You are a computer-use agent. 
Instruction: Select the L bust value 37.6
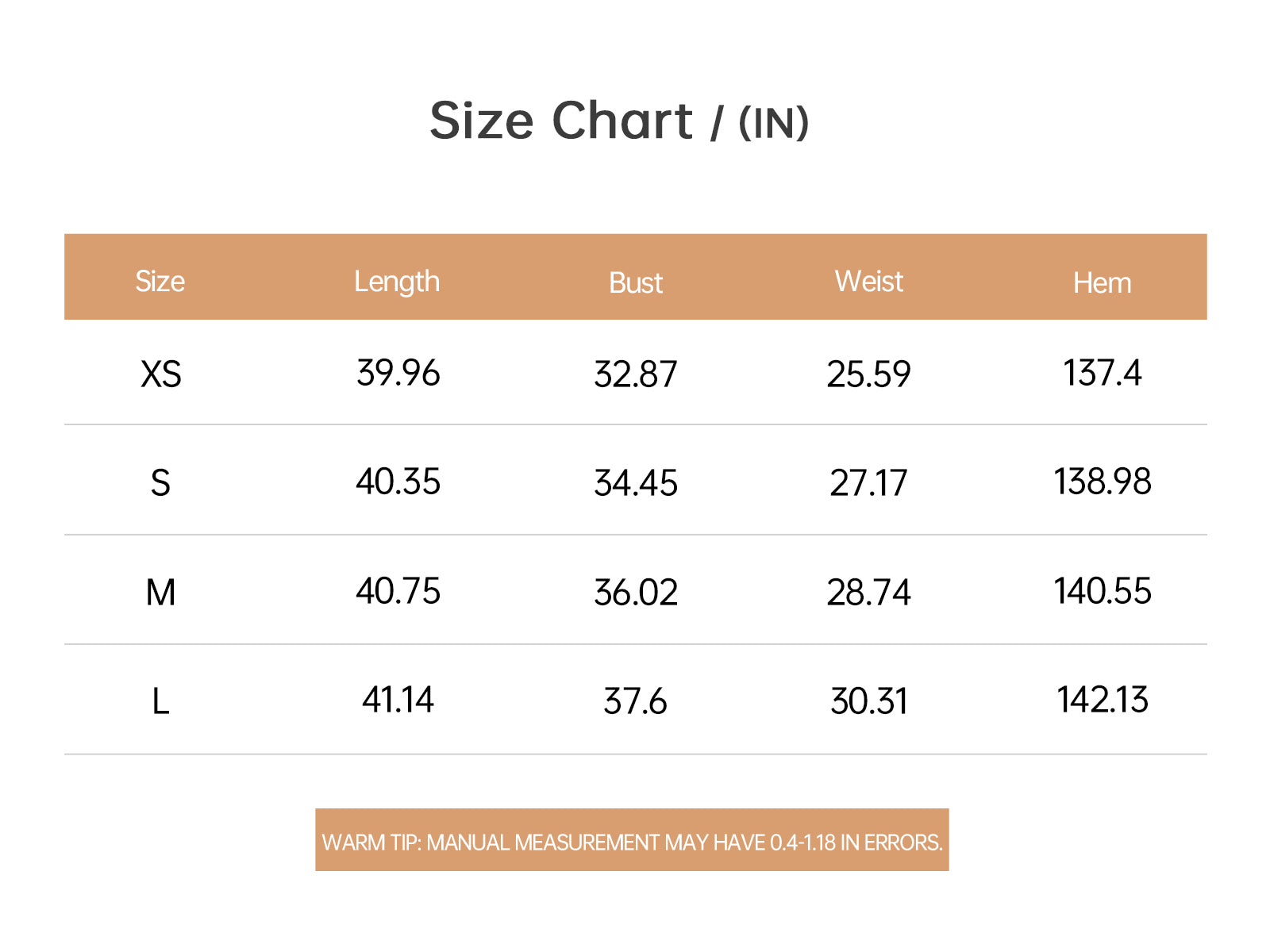(635, 701)
